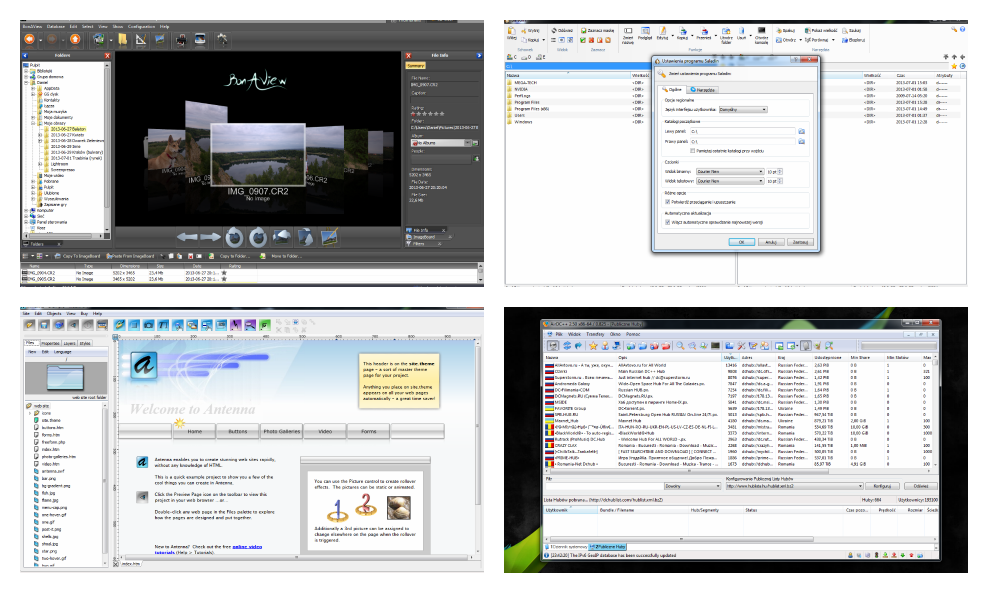Click the orange Up arrow in BonAView toolbar
Viewport: 988px width, 593px height.
pos(75,39)
